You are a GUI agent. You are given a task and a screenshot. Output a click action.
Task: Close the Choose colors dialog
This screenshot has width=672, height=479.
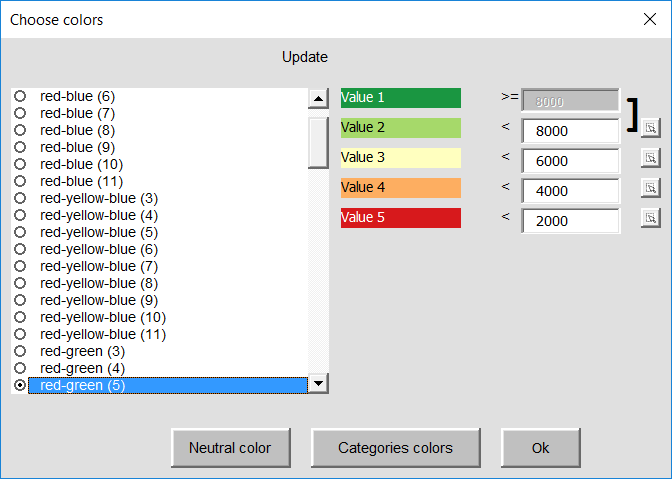tap(650, 19)
